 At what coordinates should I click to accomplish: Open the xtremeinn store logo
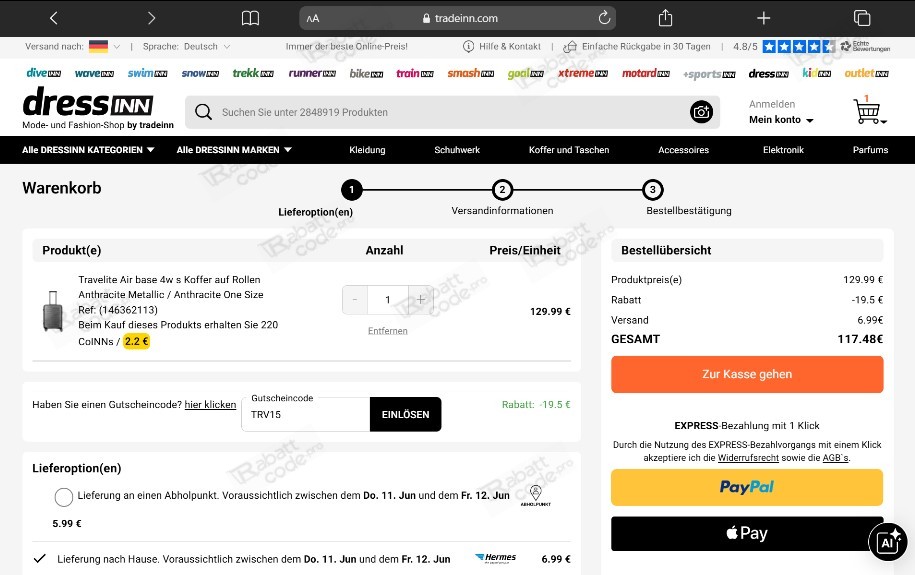(x=583, y=73)
